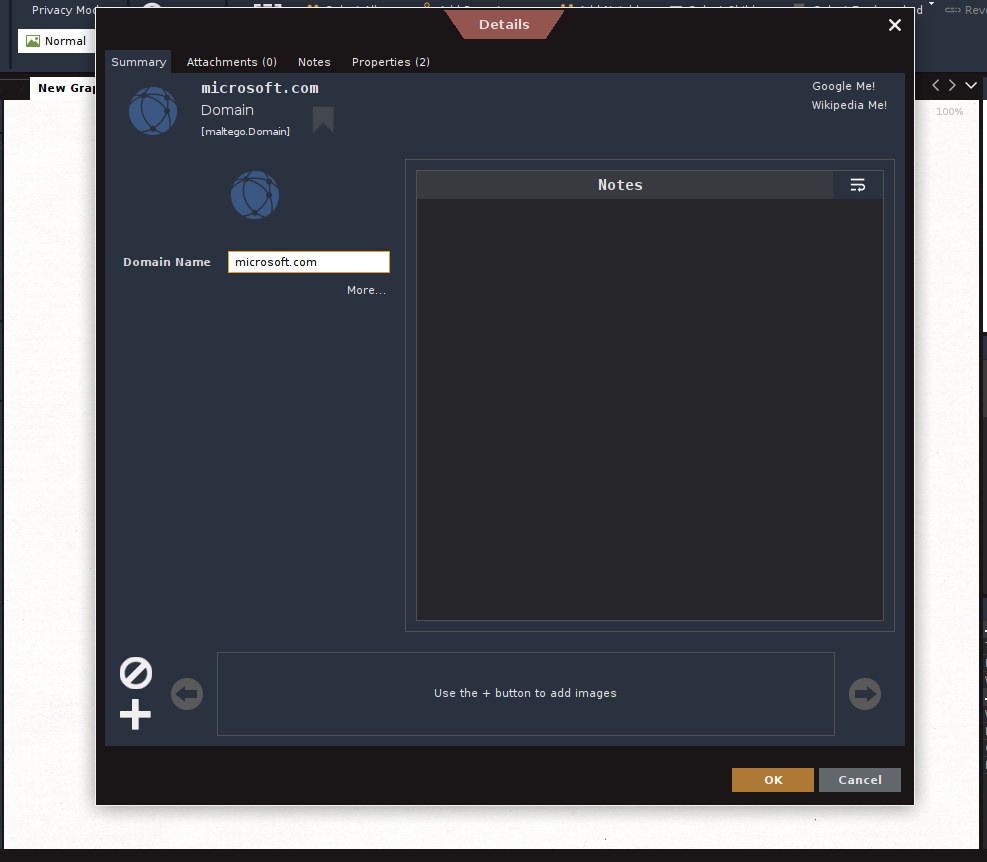
Task: Switch to the Summary tab
Action: (138, 62)
